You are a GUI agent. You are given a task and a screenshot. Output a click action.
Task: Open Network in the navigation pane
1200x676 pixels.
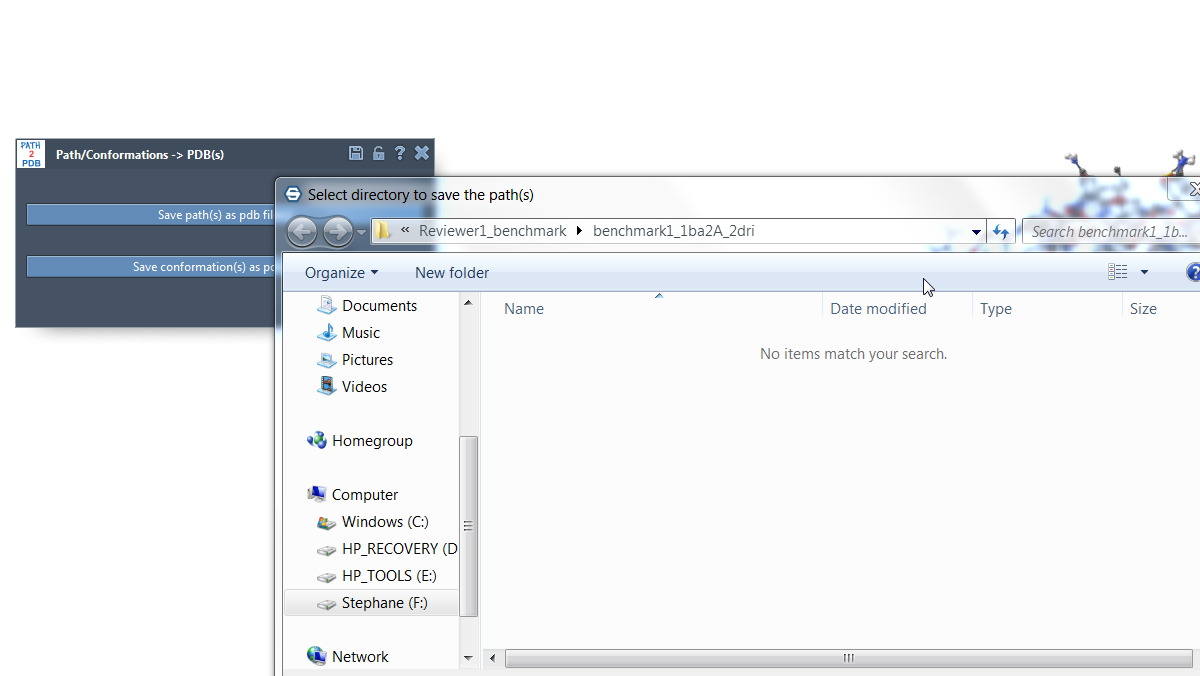[348, 657]
